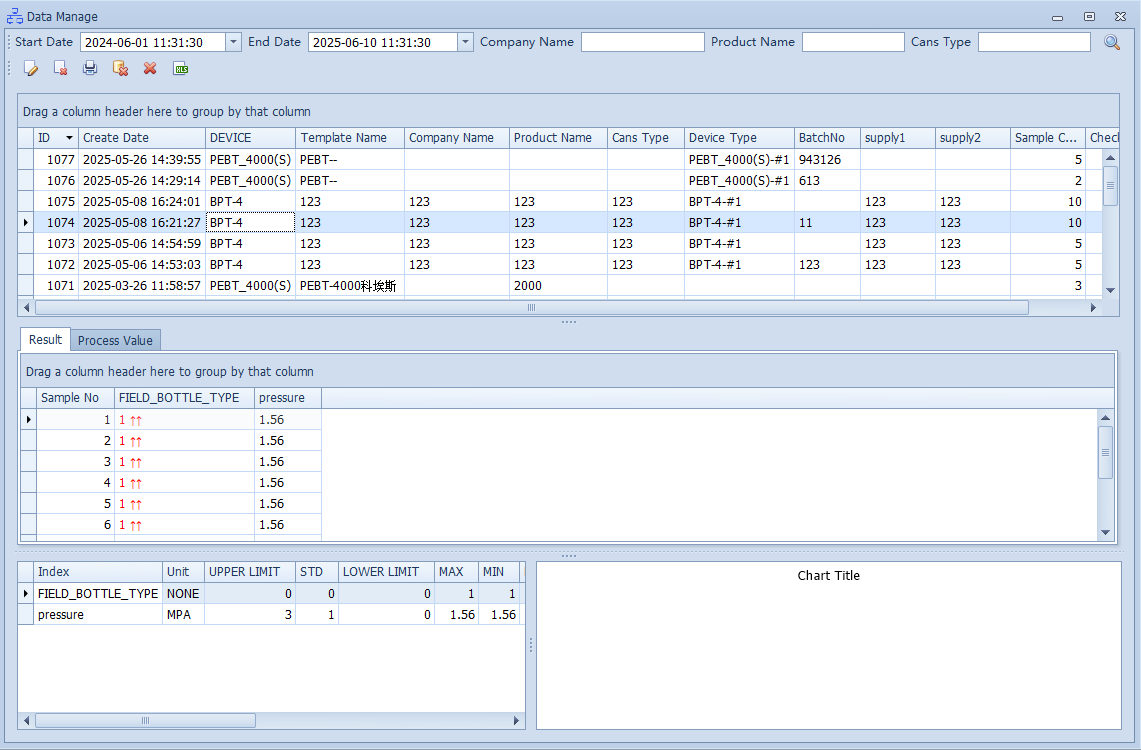The height and width of the screenshot is (750, 1141).
Task: Click the supply1 column header
Action: (897, 137)
